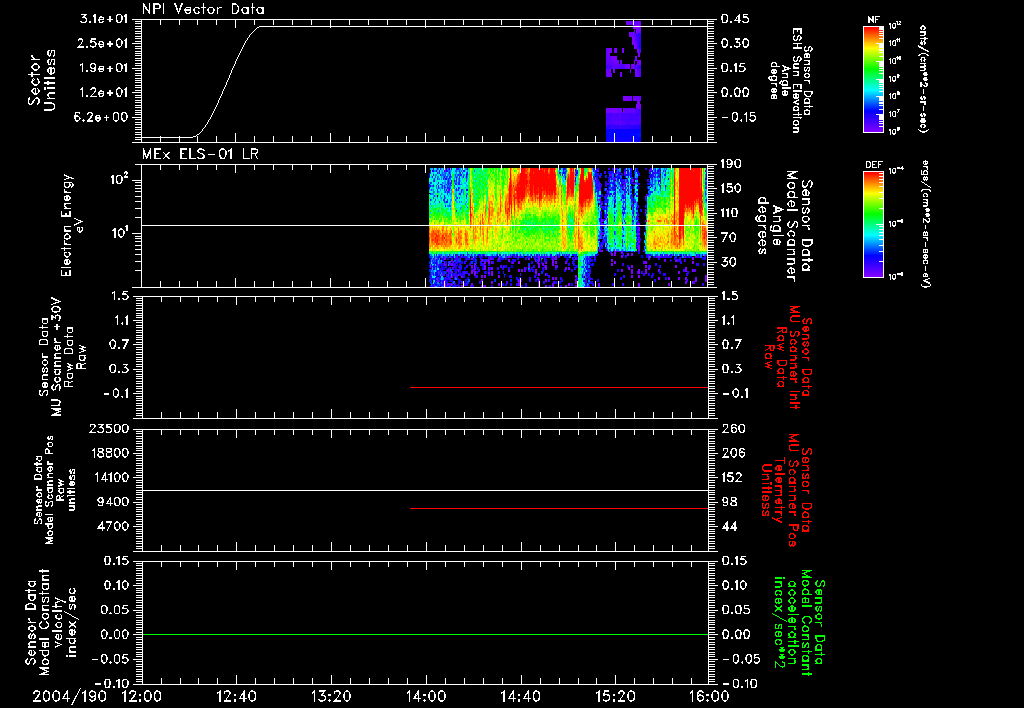Click the "3.1e+01" sector tick label

[x=104, y=19]
